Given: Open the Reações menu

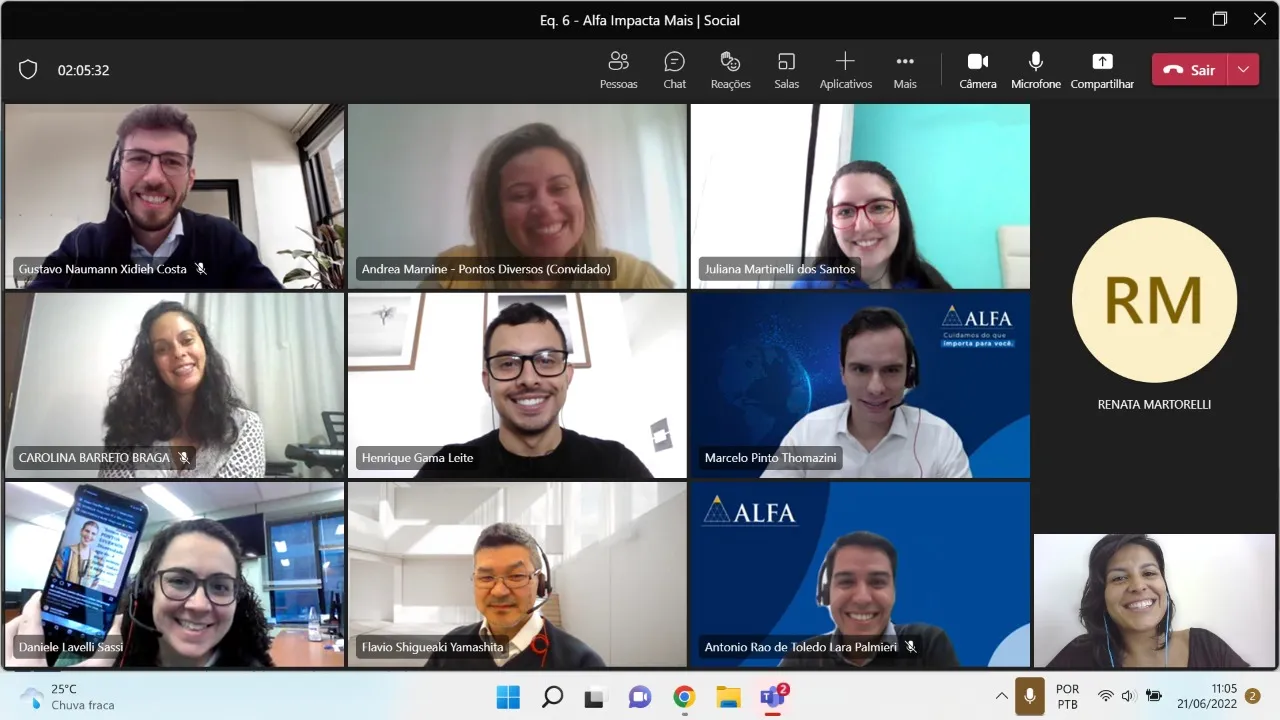Looking at the screenshot, I should 730,70.
